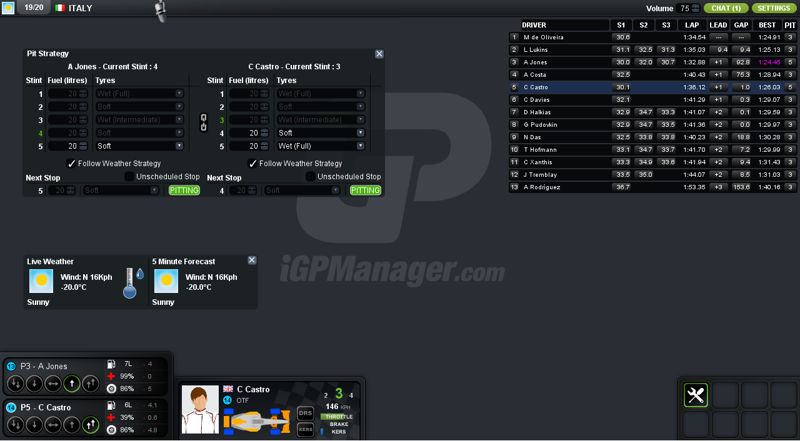Enable Unscheduled Stop for A Jones

pos(128,177)
